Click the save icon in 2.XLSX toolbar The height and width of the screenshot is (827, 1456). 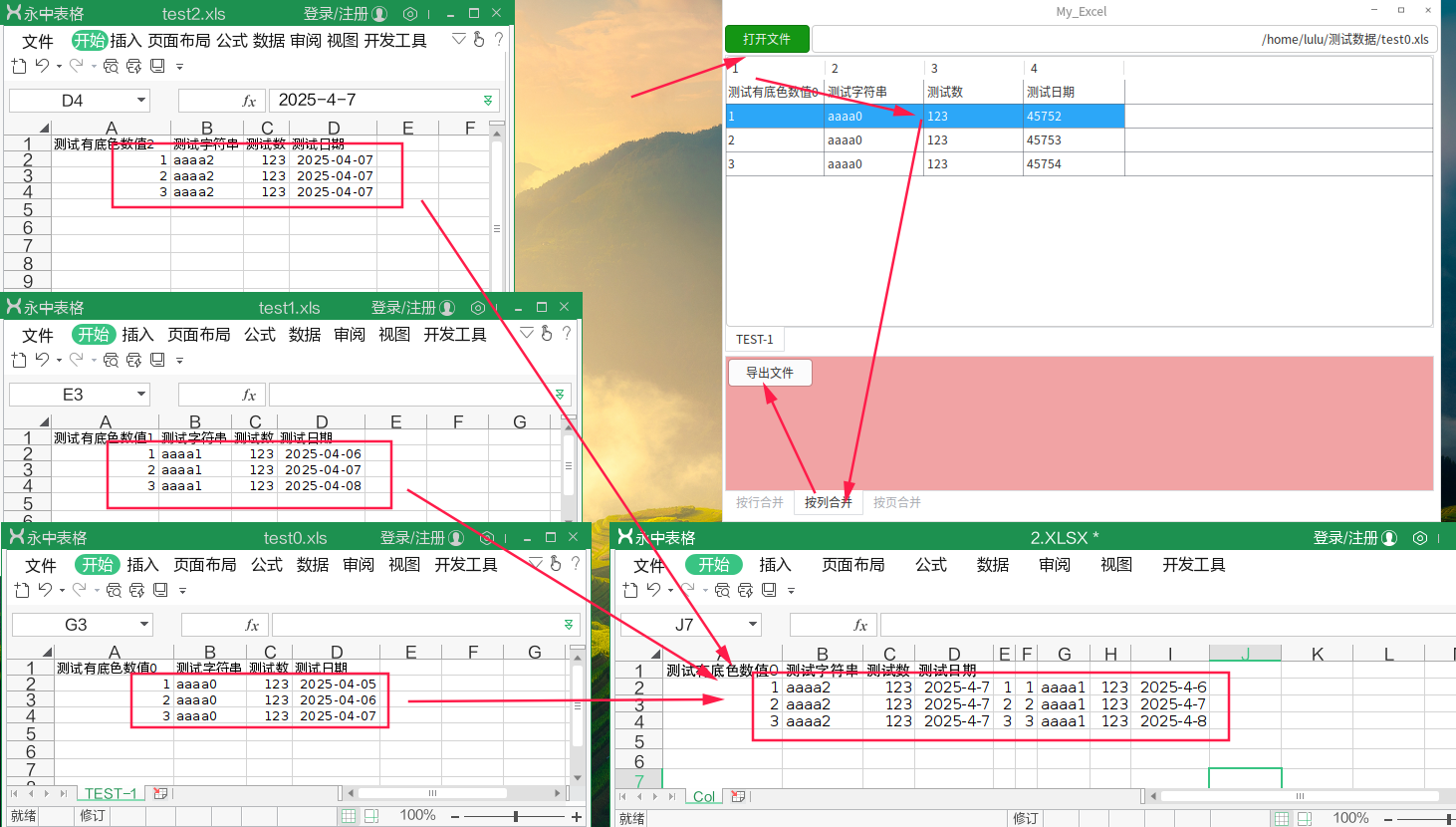tap(769, 590)
